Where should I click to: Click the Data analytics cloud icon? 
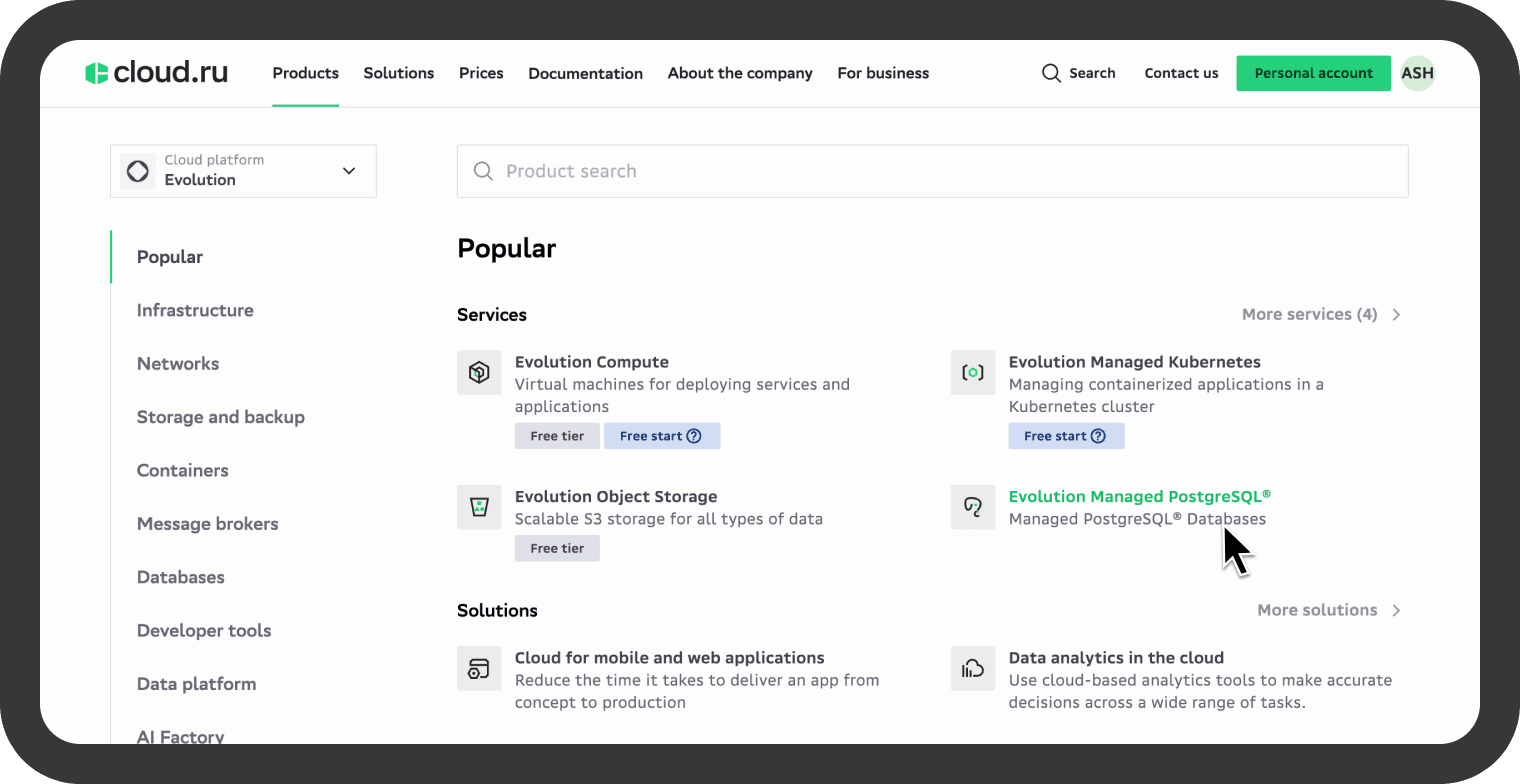click(x=973, y=669)
